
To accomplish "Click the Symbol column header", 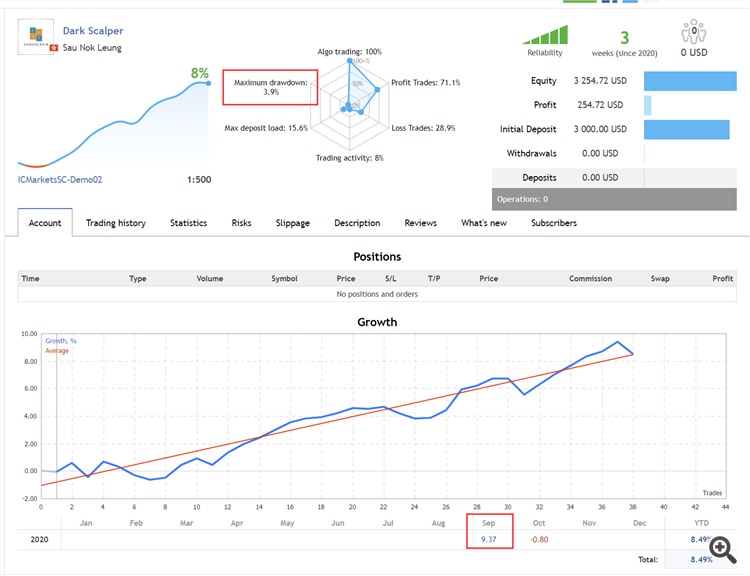I will click(x=285, y=278).
